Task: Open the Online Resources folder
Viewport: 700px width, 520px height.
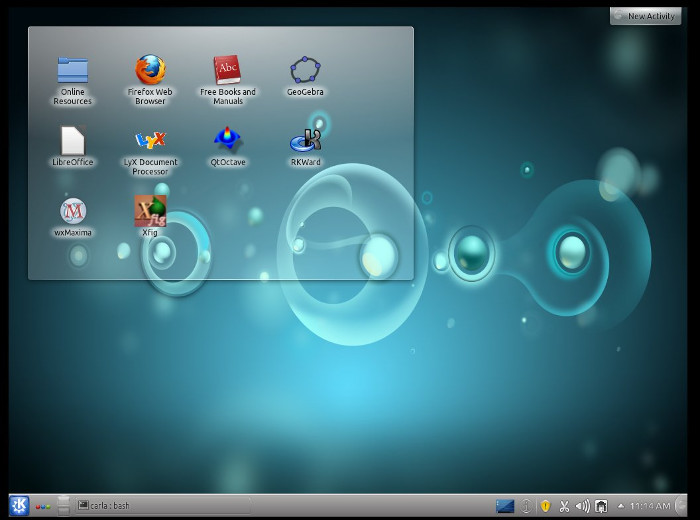Action: 72,80
